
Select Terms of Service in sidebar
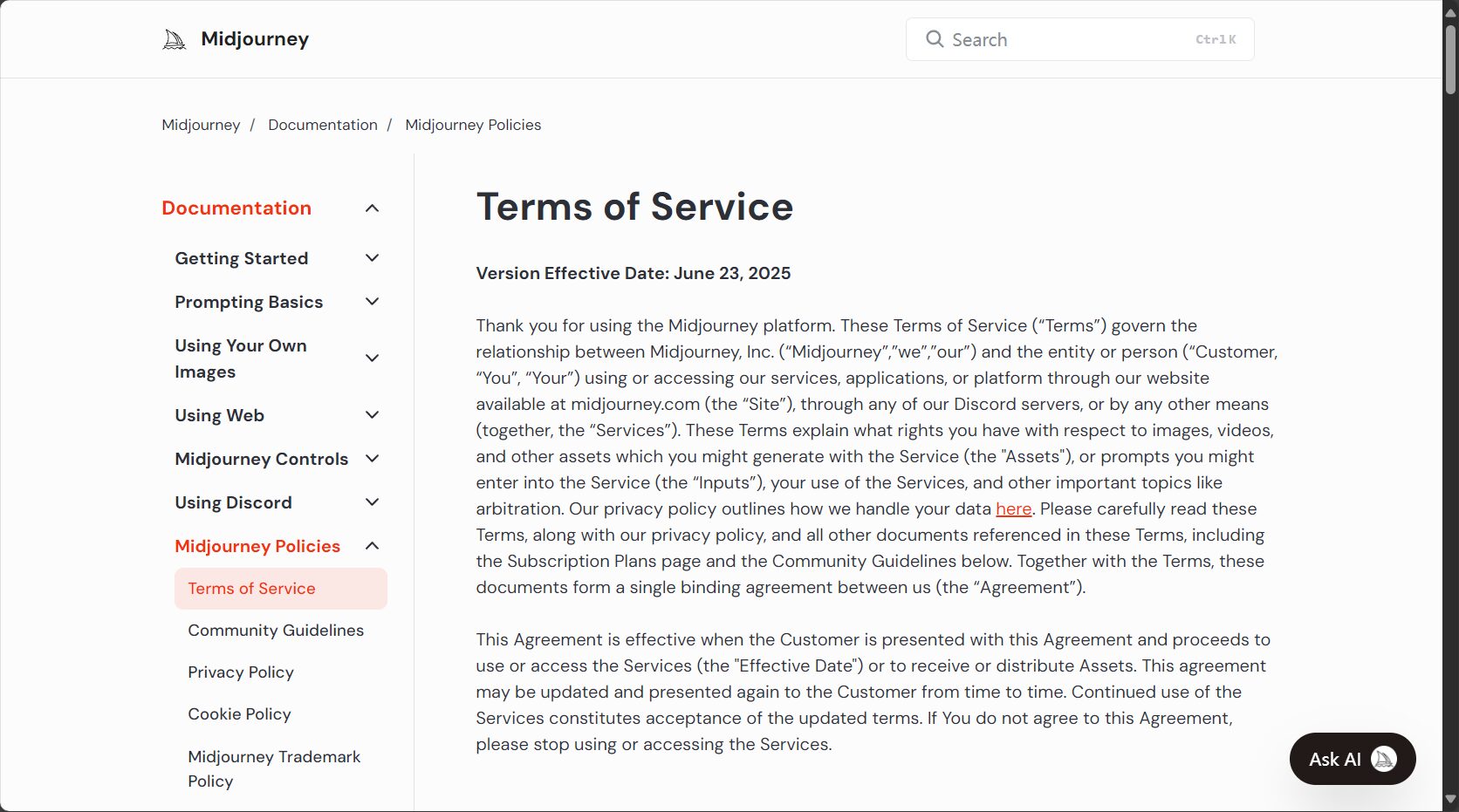(x=251, y=589)
